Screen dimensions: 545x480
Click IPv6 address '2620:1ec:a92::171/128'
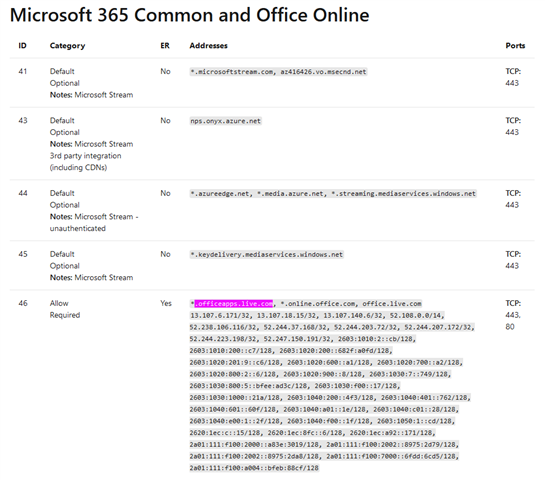[392, 433]
